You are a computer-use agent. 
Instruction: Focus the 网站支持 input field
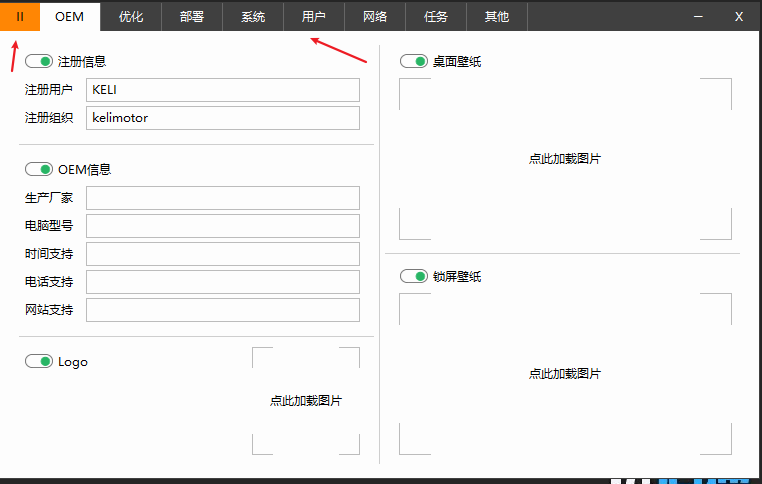[x=223, y=310]
